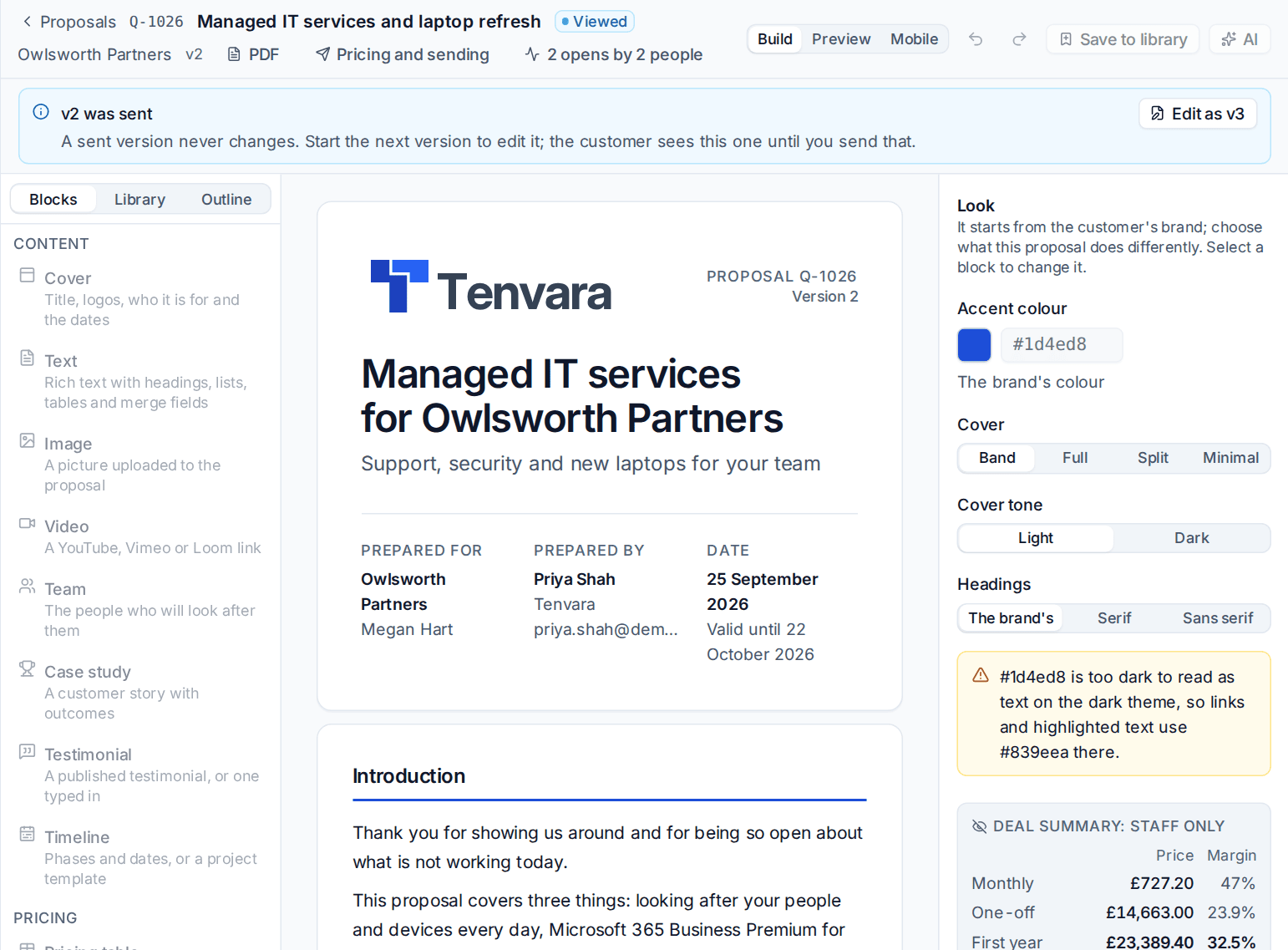This screenshot has width=1288, height=950.
Task: Switch to Build mode
Action: pyautogui.click(x=775, y=39)
